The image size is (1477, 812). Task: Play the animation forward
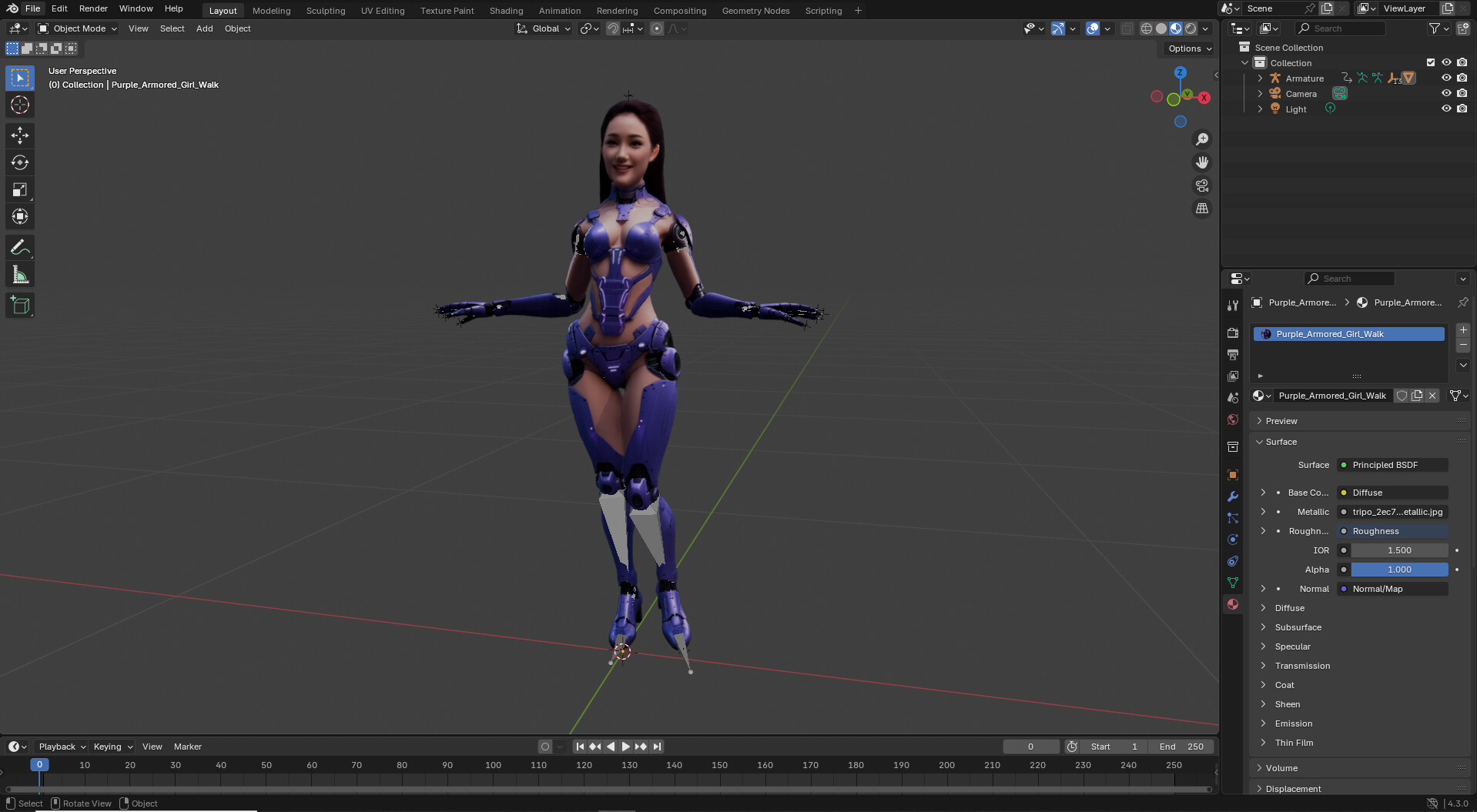(x=625, y=747)
